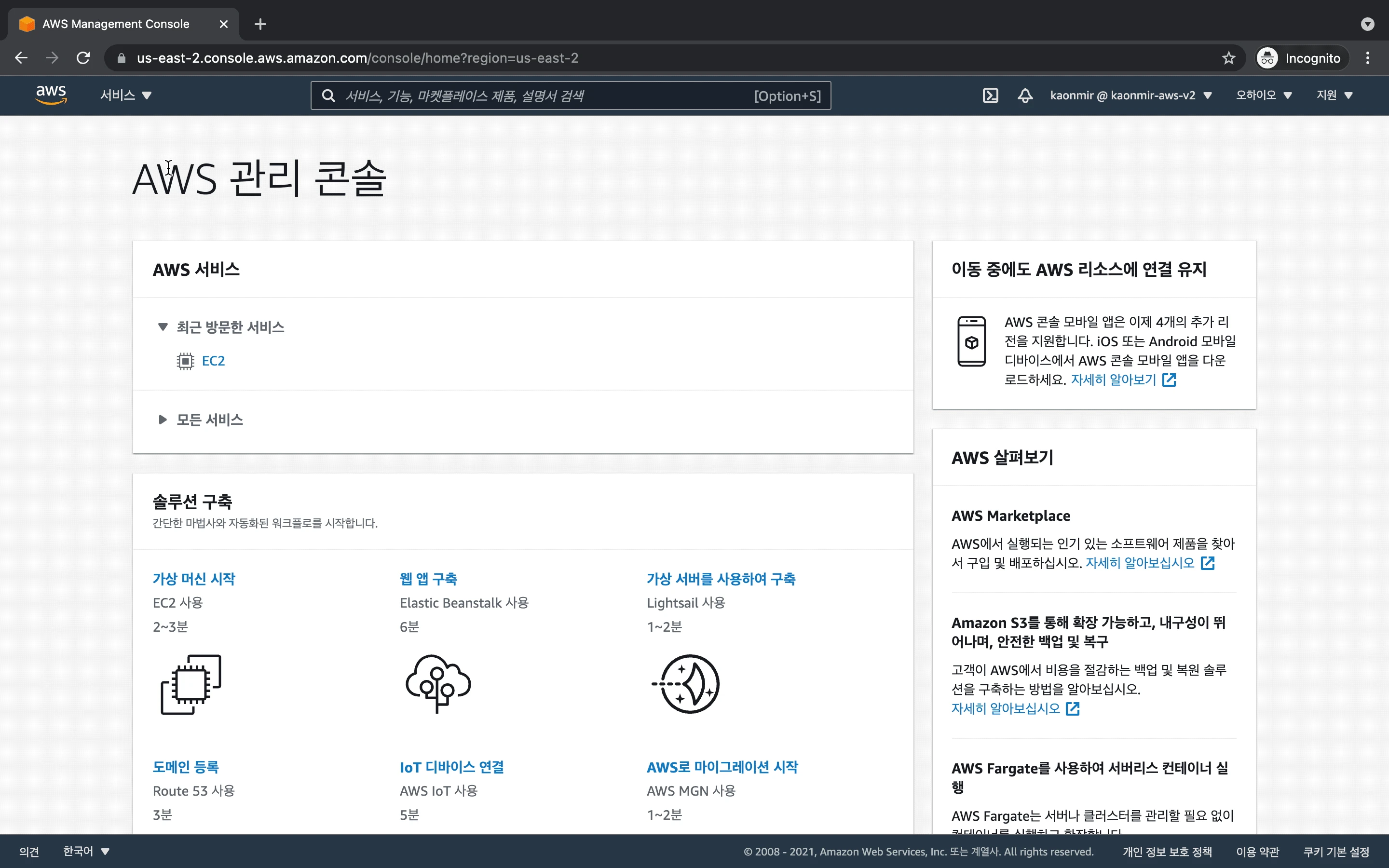Click 자세히 알아보기 in the mobile app card

coord(1114,380)
